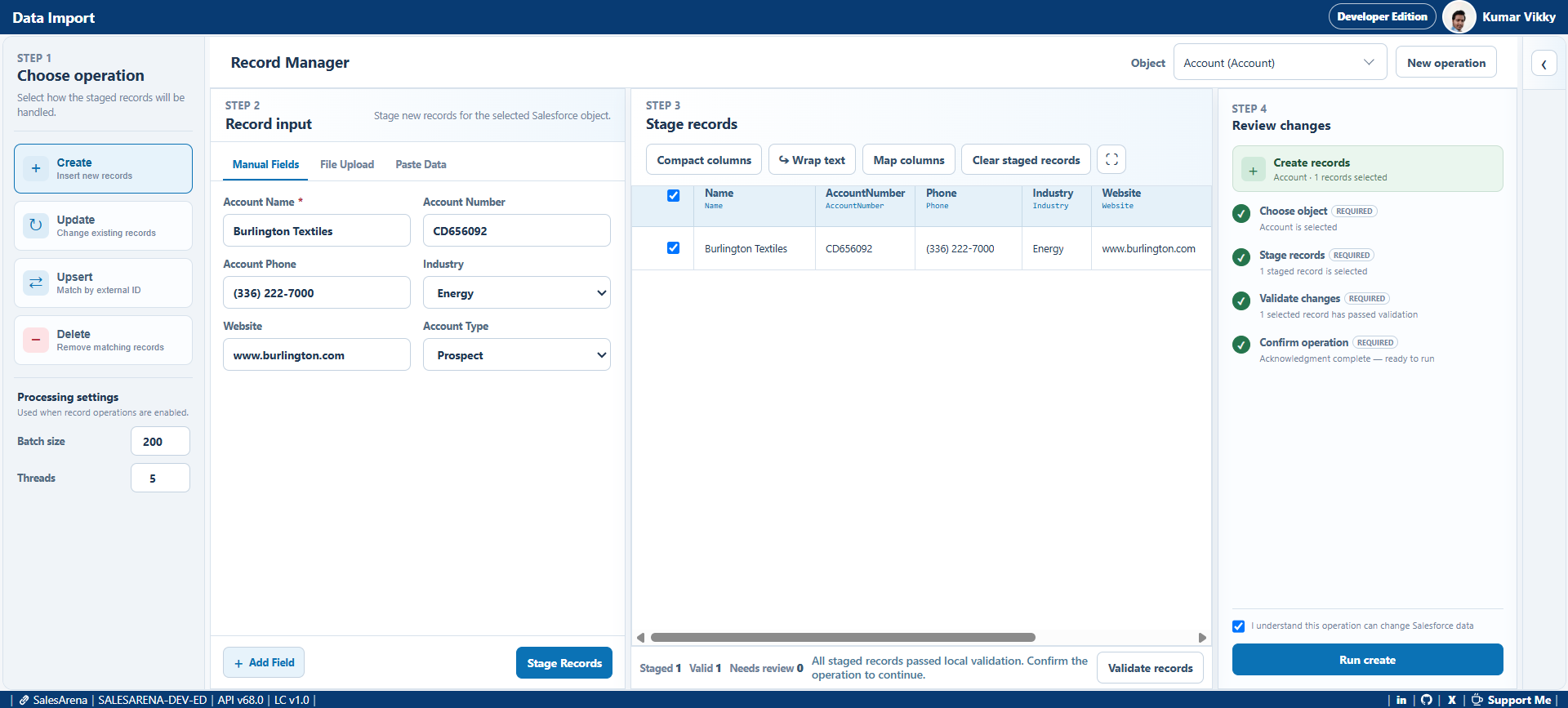Click the Validate records button
The width and height of the screenshot is (1568, 708).
[x=1150, y=668]
